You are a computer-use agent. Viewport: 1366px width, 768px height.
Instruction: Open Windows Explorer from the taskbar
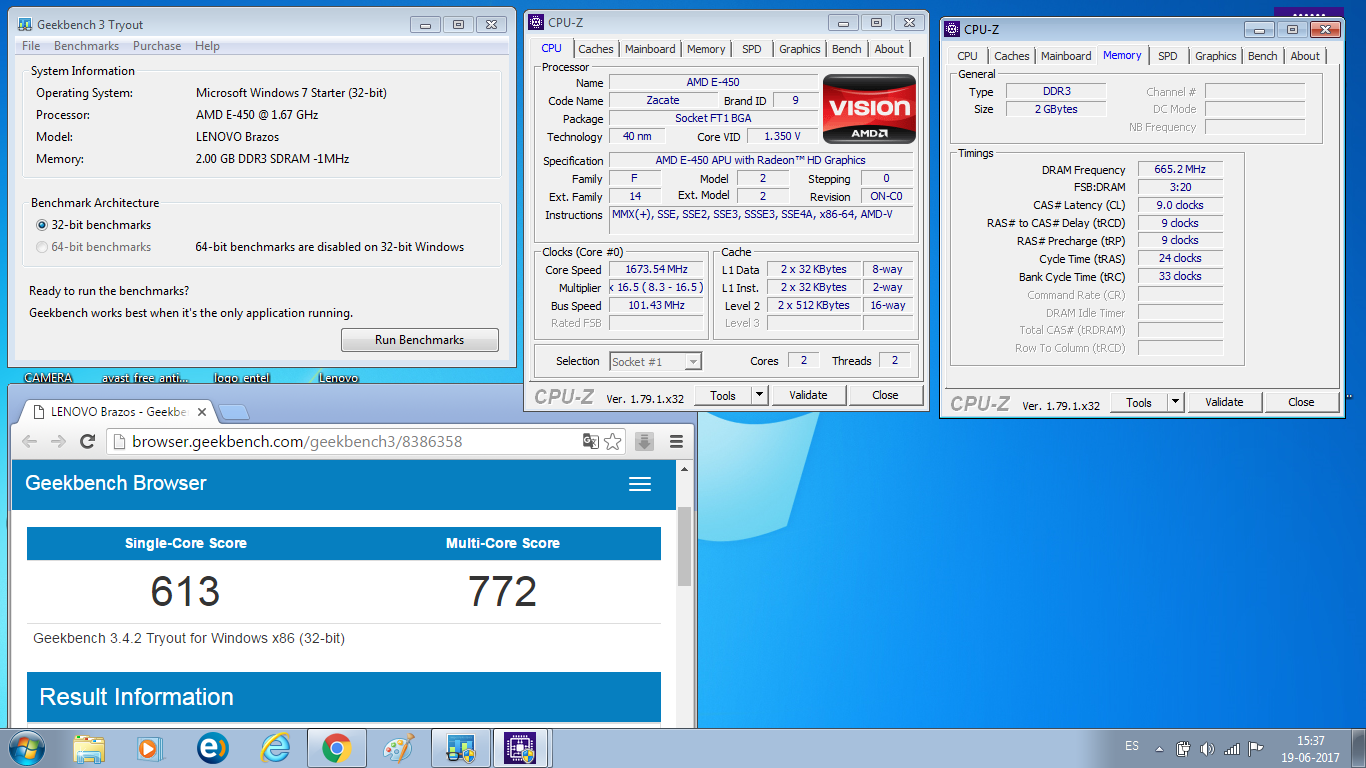coord(89,748)
